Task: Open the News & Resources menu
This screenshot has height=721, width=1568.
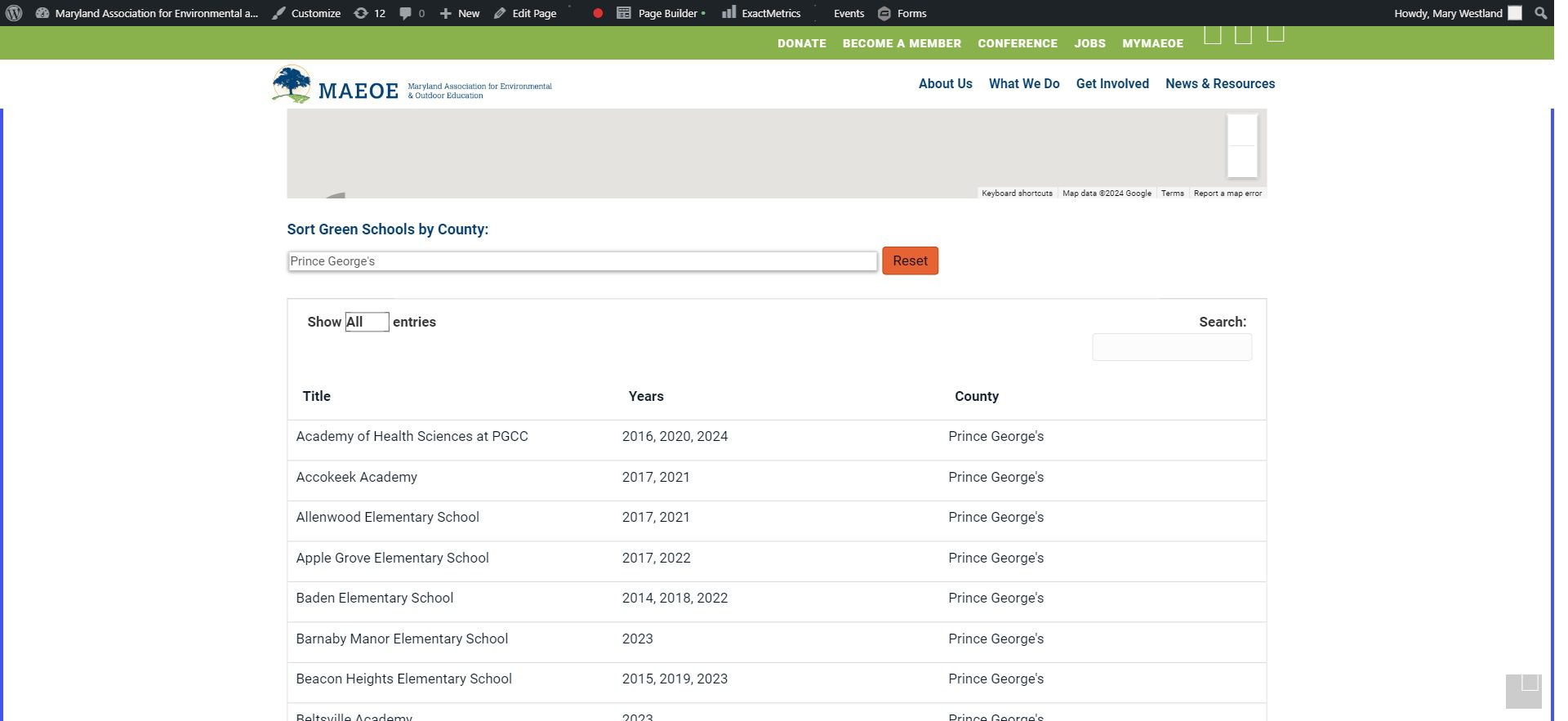Action: click(x=1219, y=83)
